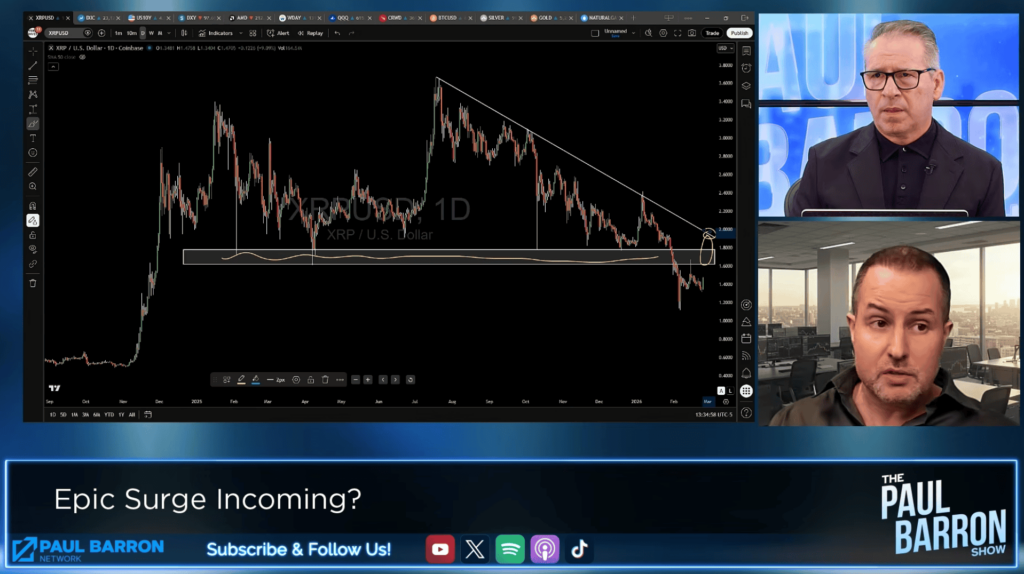Screen dimensions: 1024x574
Task: Change drawing line color pencil swatch
Action: tap(241, 379)
